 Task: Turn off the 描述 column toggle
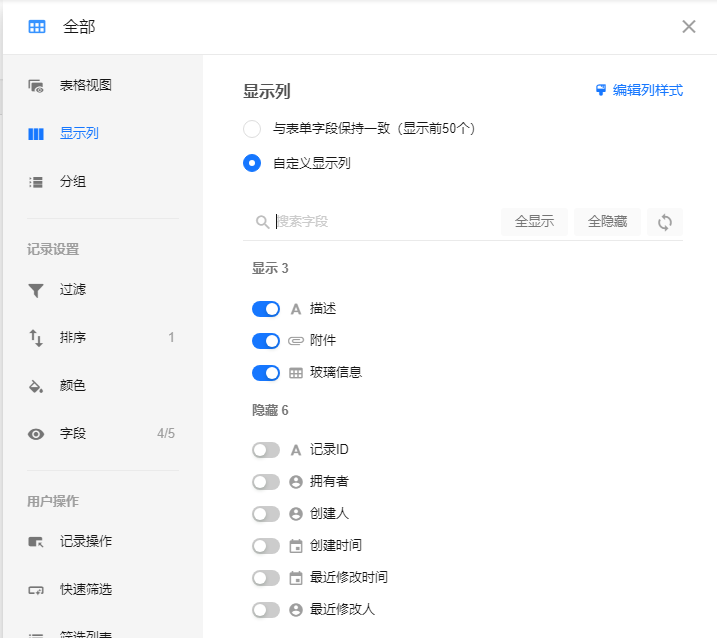[x=266, y=309]
